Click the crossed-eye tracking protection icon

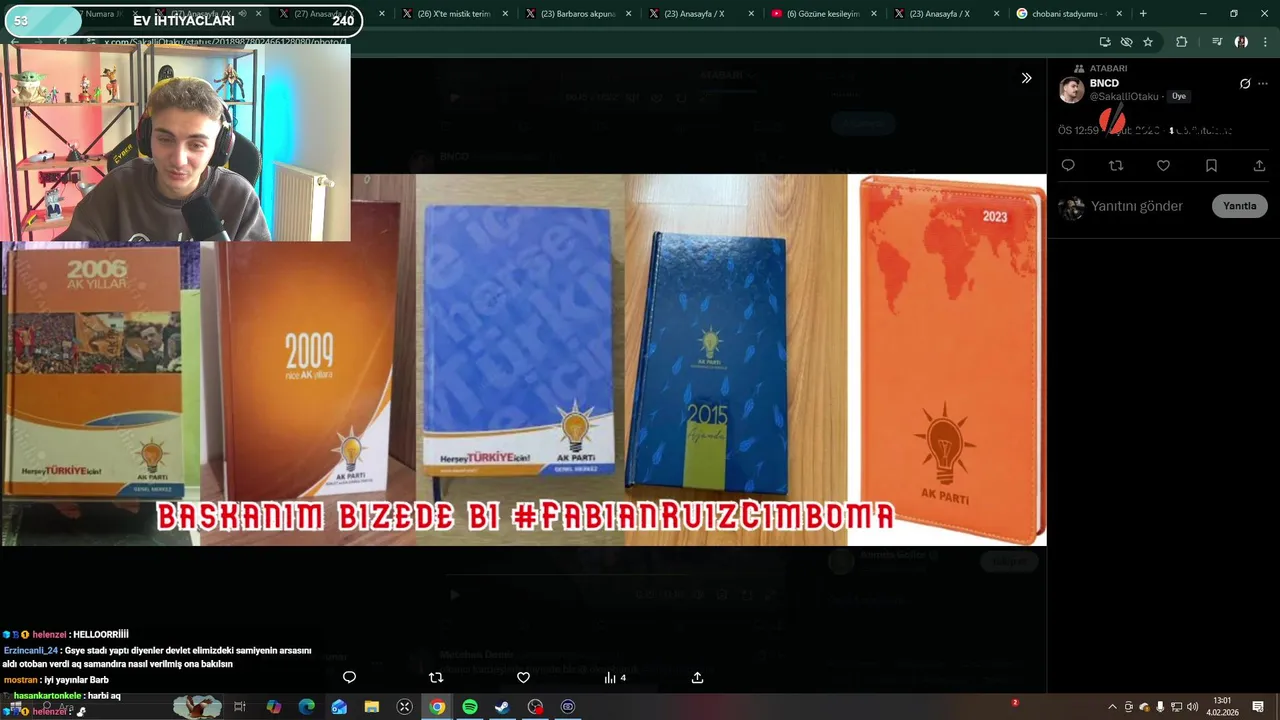(1127, 42)
